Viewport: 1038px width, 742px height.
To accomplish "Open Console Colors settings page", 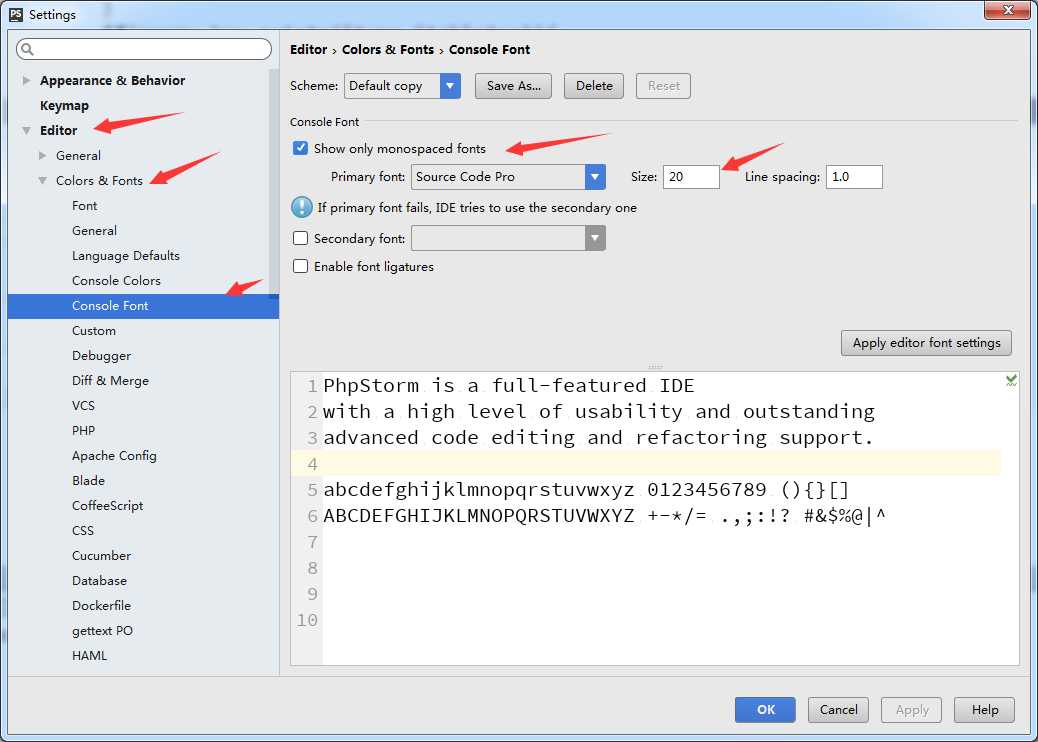I will 117,281.
